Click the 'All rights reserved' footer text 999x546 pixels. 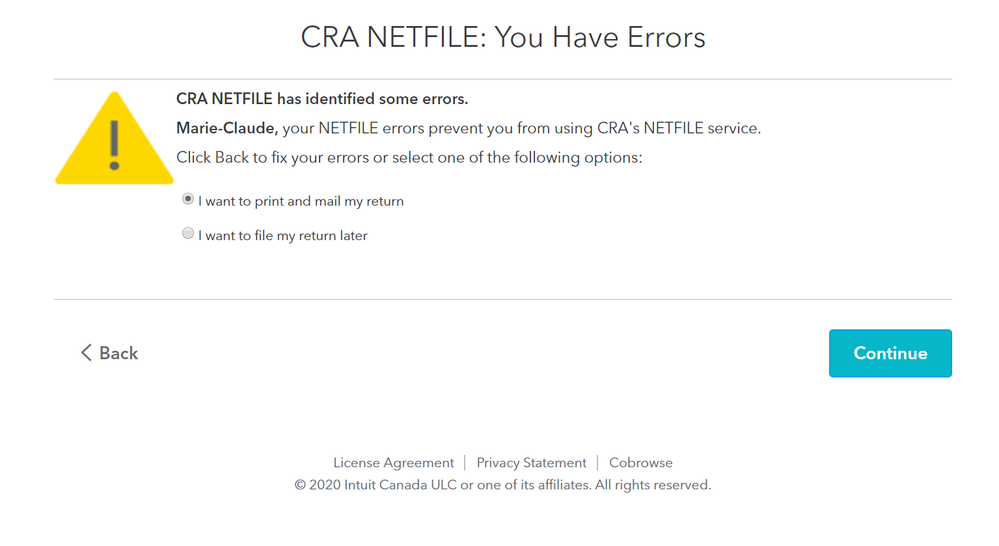click(653, 485)
